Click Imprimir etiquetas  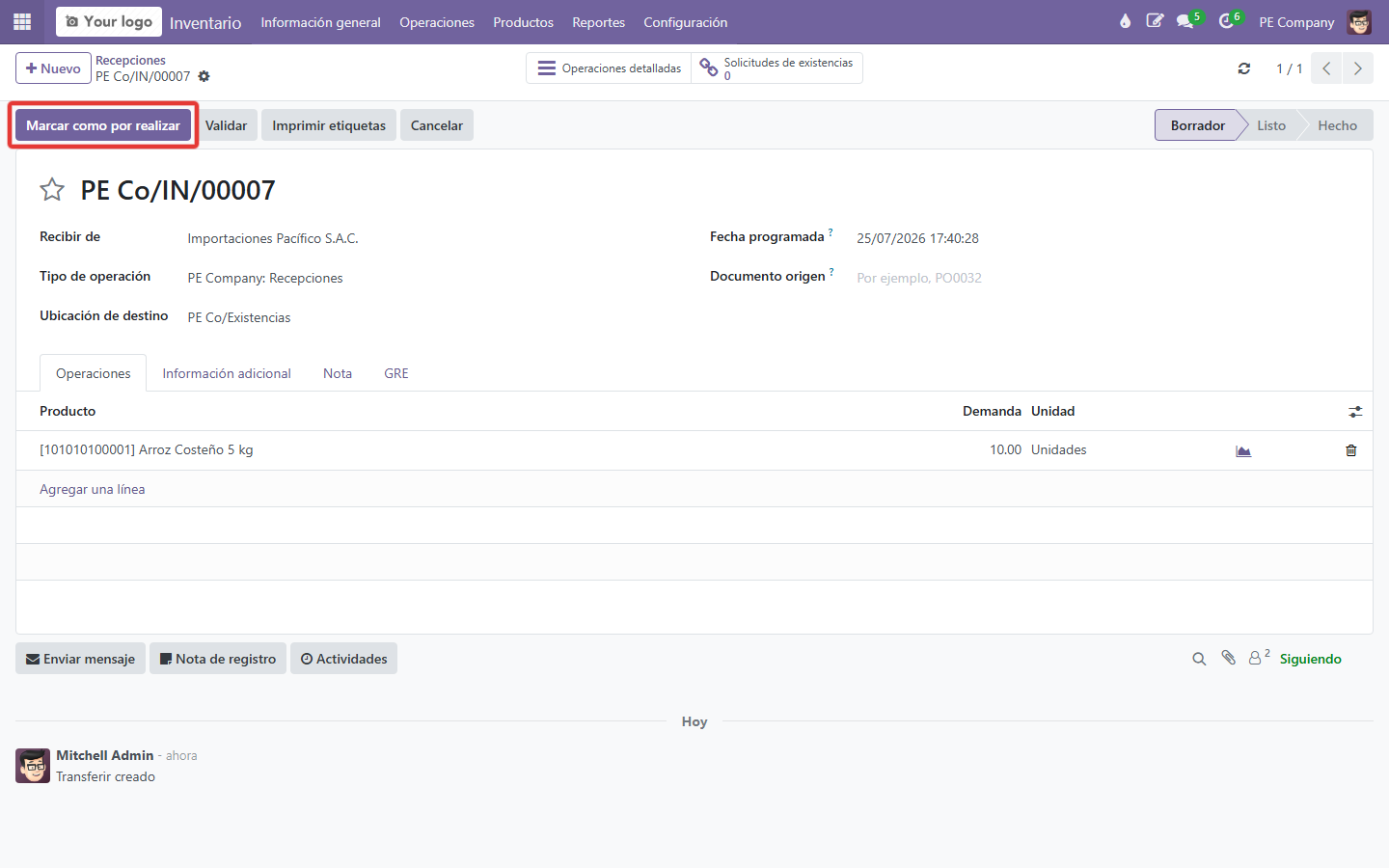point(329,125)
